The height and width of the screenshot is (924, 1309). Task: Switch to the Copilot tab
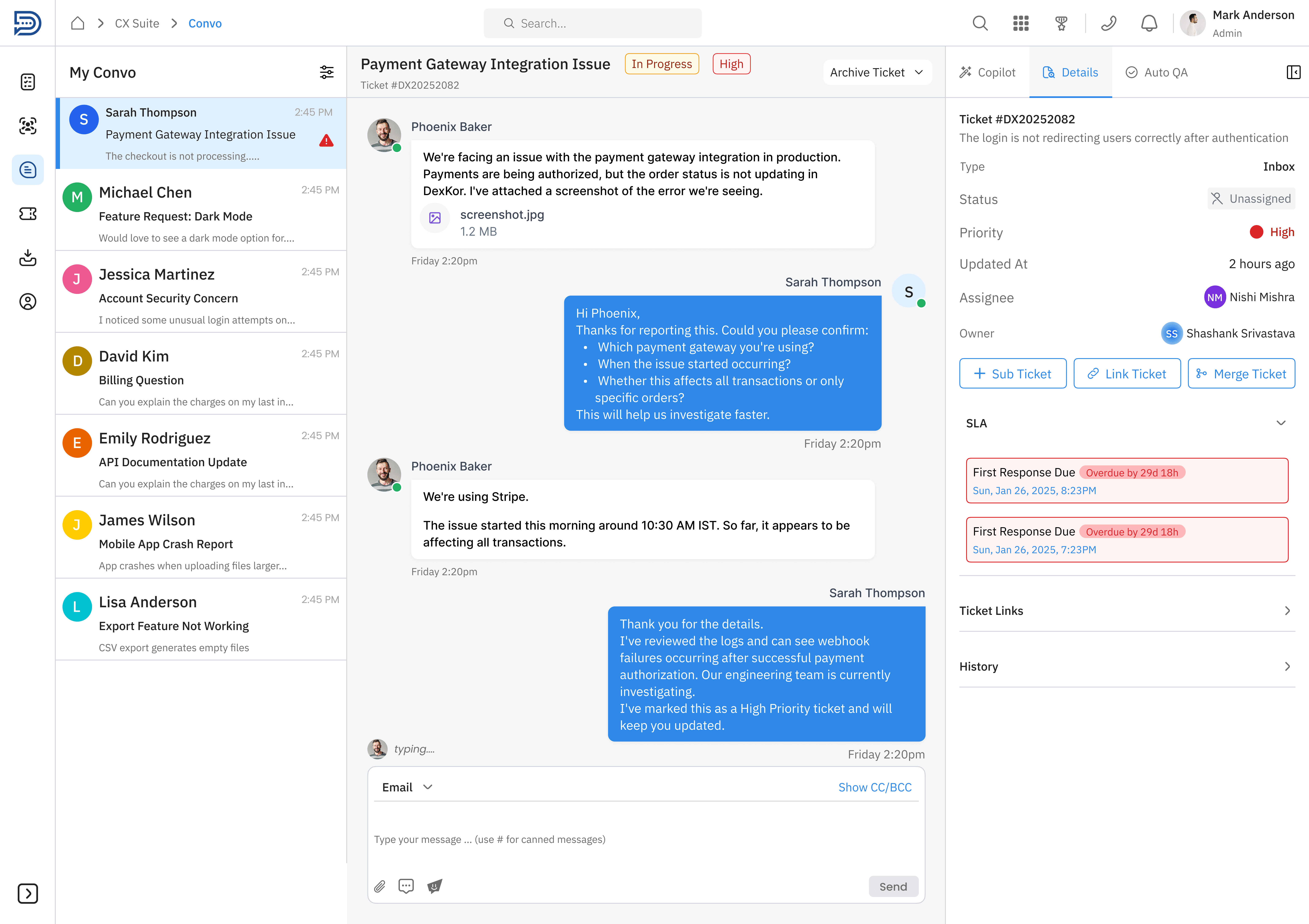(x=987, y=72)
